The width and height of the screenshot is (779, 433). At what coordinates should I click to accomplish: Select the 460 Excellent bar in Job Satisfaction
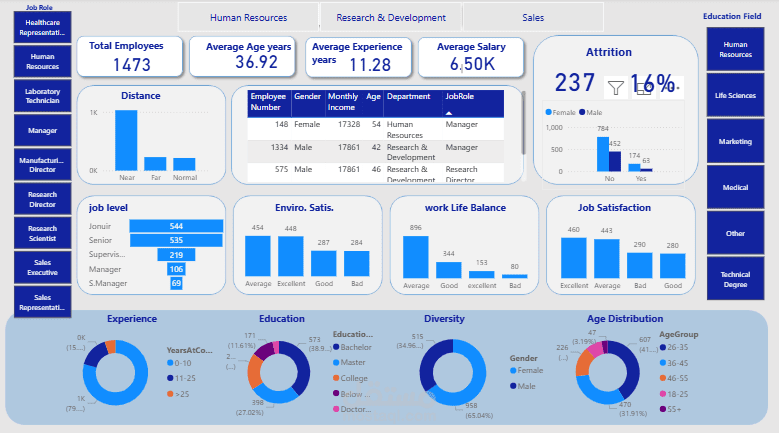pos(573,258)
